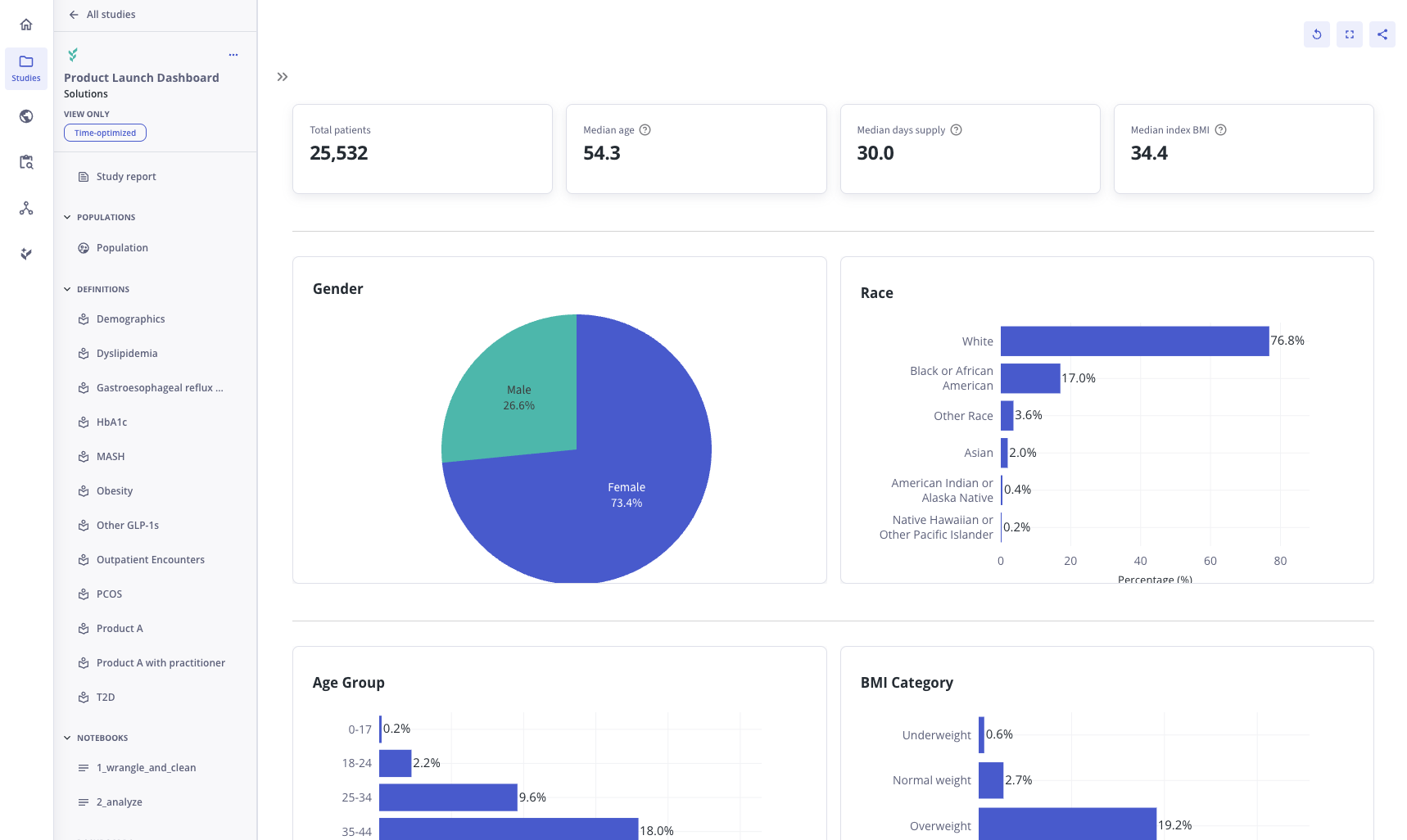Click the refresh dashboard icon

1316,34
